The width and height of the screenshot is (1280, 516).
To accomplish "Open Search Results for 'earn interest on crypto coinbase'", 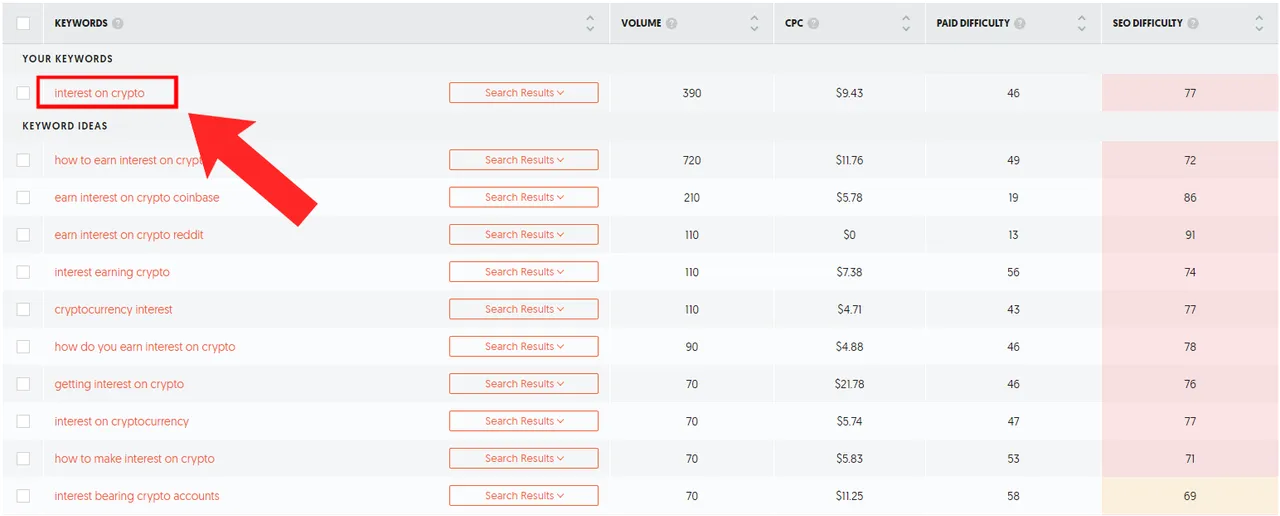I will click(524, 197).
